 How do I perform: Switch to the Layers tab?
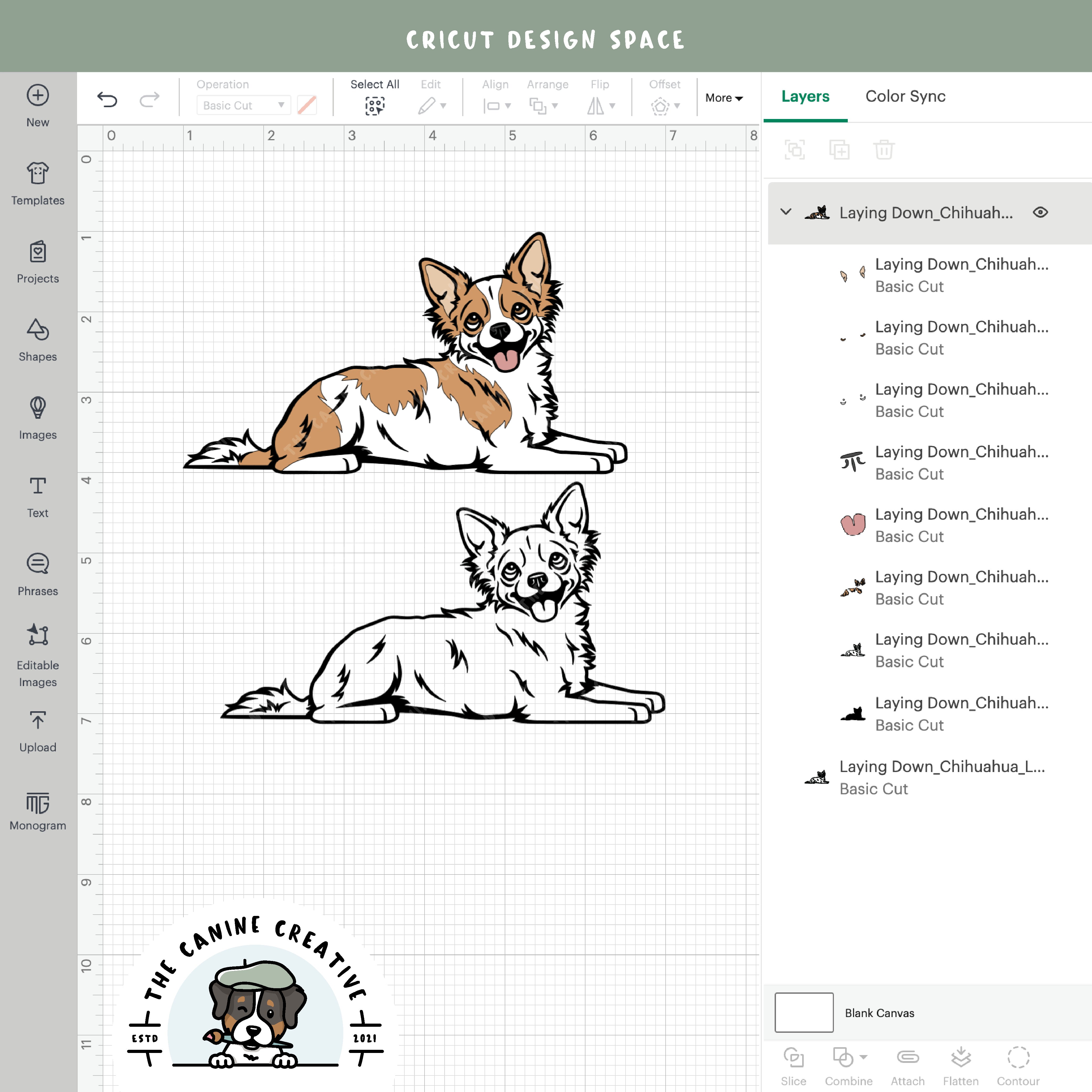pyautogui.click(x=805, y=96)
